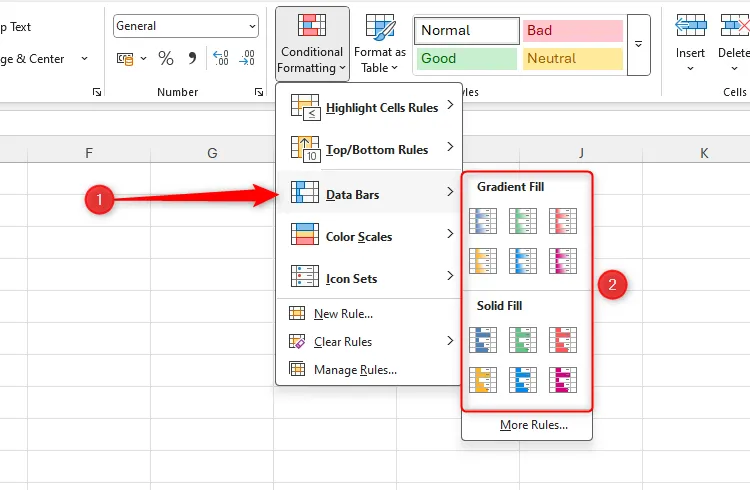The height and width of the screenshot is (490, 750).
Task: Click Highlight Cells Rules icon
Action: click(305, 107)
